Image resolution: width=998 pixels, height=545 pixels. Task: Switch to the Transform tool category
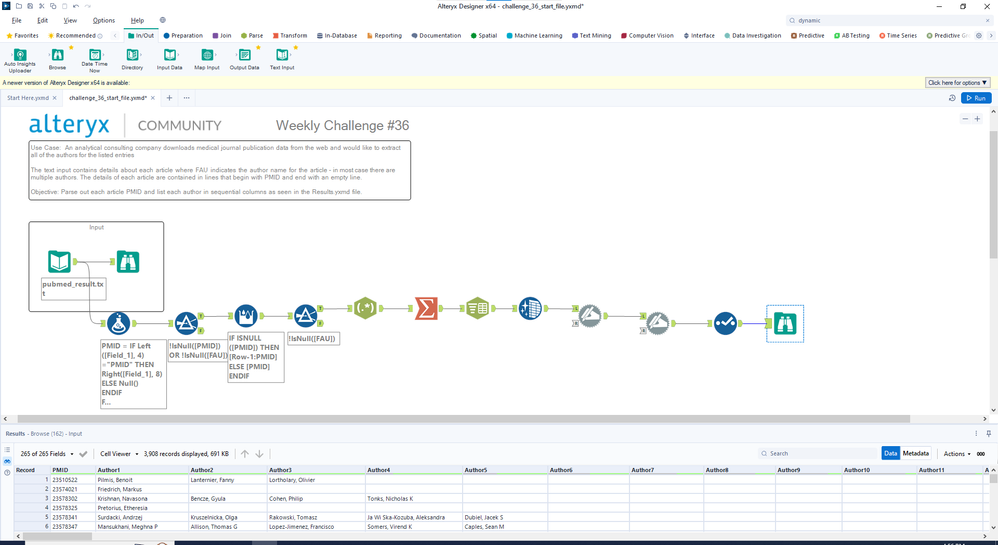290,36
